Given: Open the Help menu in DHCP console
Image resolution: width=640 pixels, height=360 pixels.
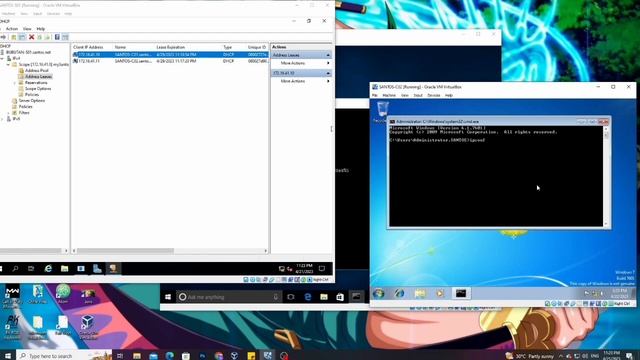Looking at the screenshot, I should point(41,29).
